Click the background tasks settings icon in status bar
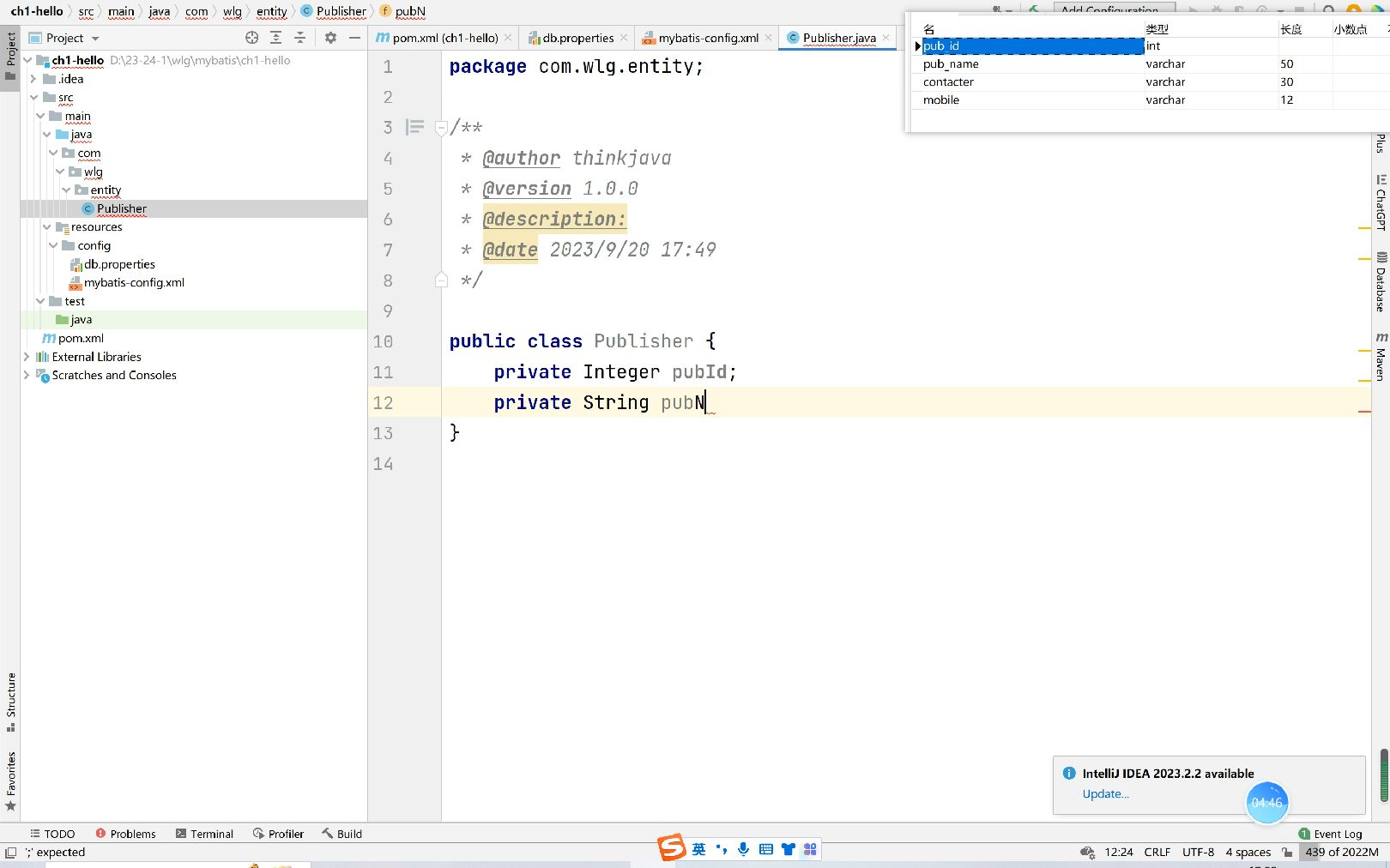This screenshot has height=868, width=1390. coord(1087,853)
